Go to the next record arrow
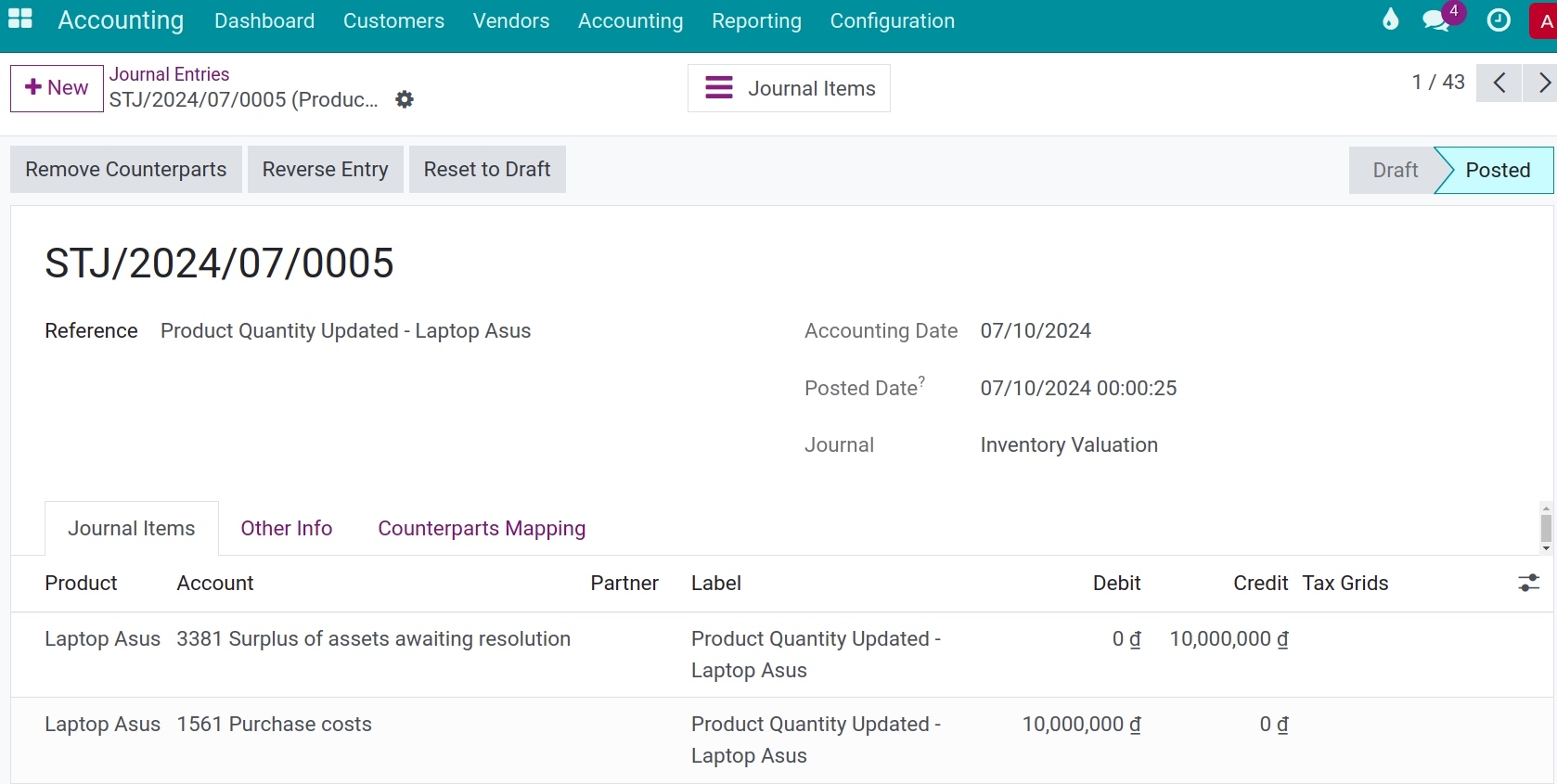1557x784 pixels. coord(1541,83)
